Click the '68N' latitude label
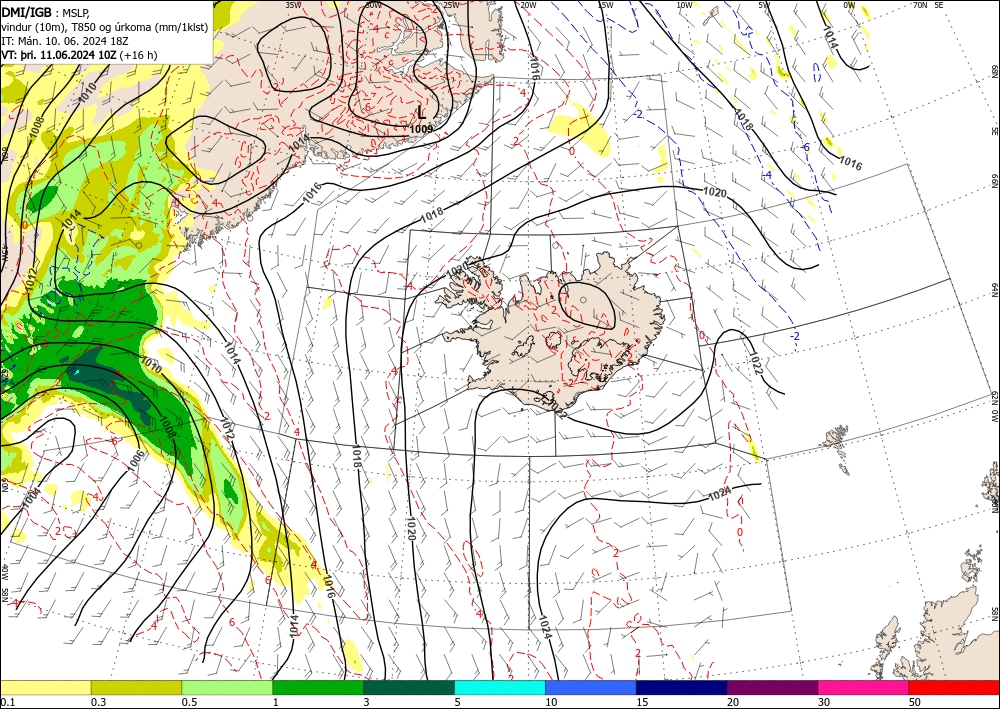 coord(994,71)
